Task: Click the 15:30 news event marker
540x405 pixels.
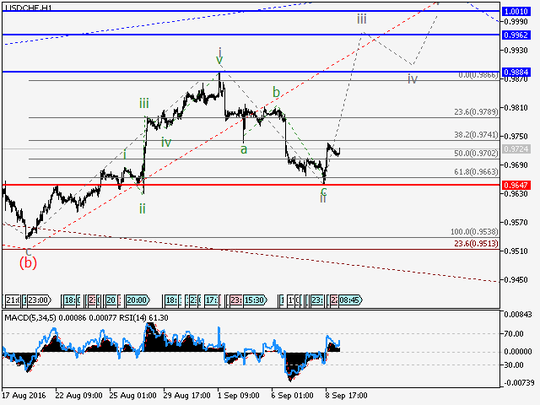Action: [255, 300]
